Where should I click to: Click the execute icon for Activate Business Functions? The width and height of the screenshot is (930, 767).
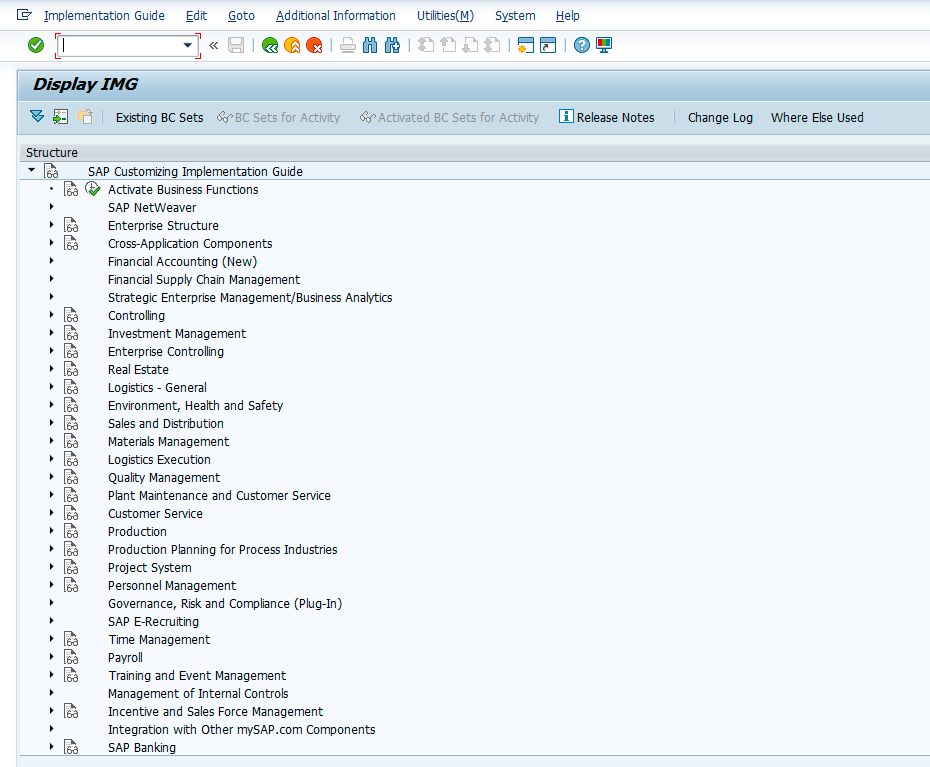pos(93,189)
